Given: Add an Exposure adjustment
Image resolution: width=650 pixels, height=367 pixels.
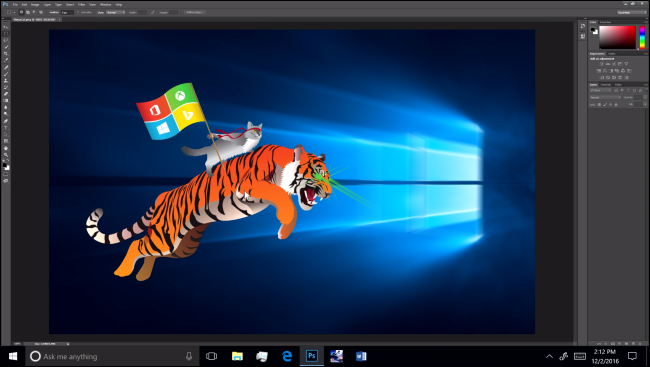Looking at the screenshot, I should 620,64.
